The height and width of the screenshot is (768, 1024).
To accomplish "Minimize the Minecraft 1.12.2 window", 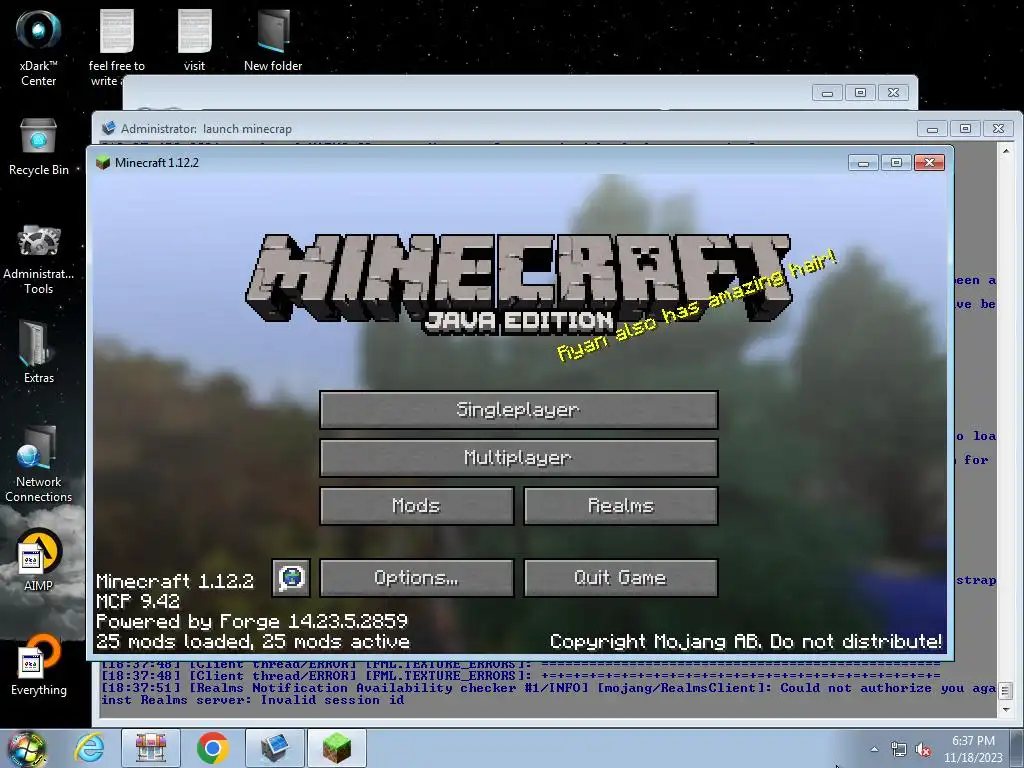I will point(863,163).
